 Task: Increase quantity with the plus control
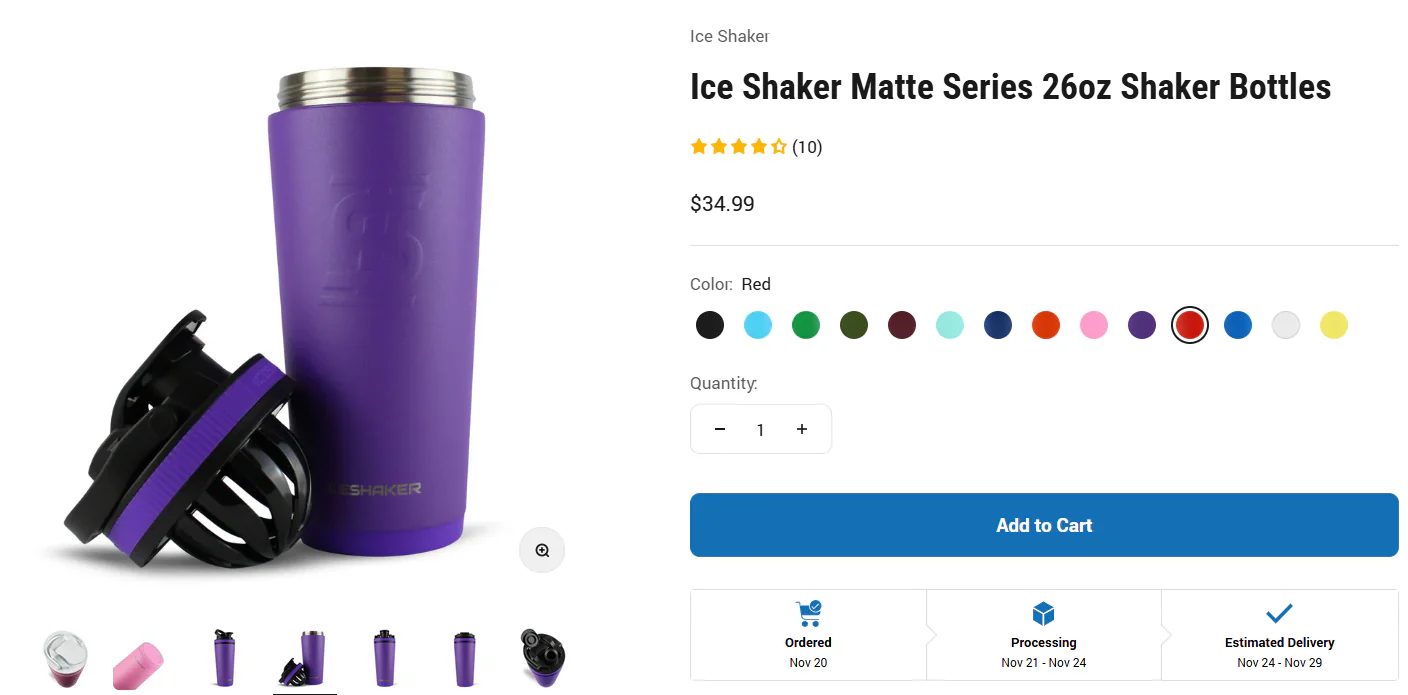coord(801,428)
